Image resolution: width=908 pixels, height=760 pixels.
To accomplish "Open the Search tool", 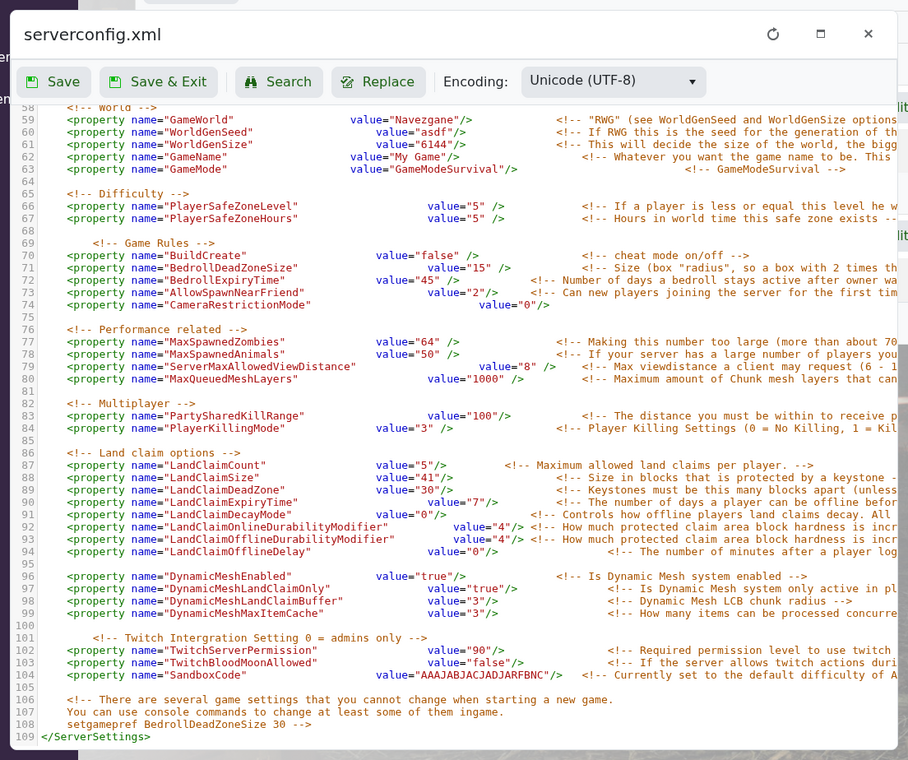I will click(279, 82).
